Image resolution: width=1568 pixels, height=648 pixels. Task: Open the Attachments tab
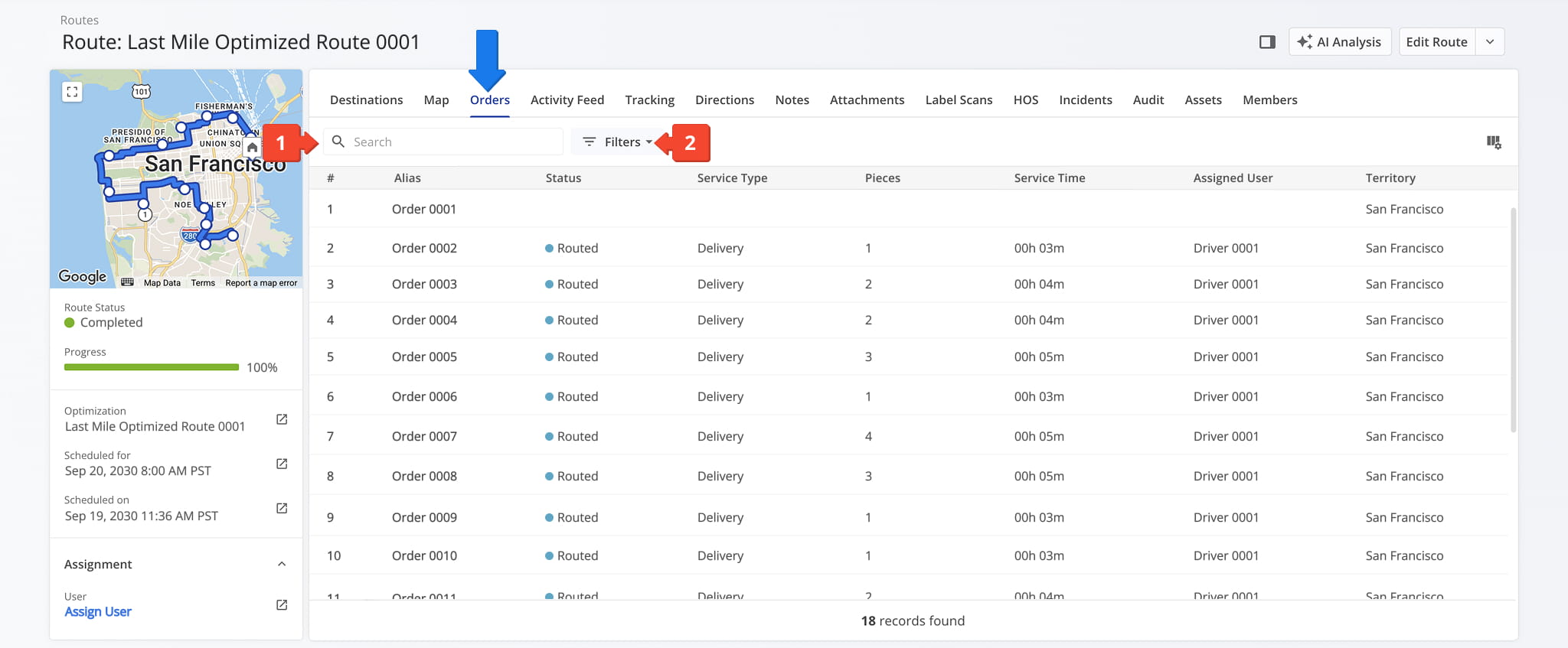(x=867, y=99)
